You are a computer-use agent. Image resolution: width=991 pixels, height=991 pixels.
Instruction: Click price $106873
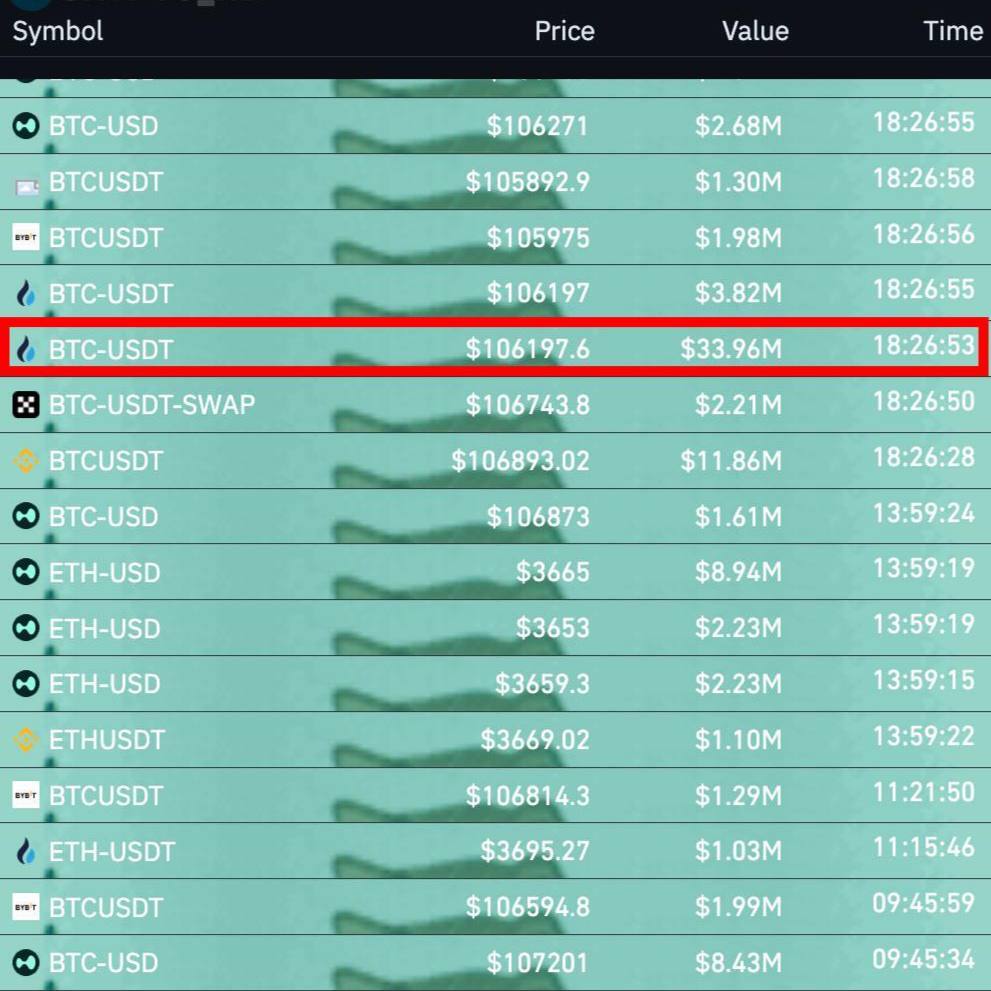pyautogui.click(x=538, y=516)
